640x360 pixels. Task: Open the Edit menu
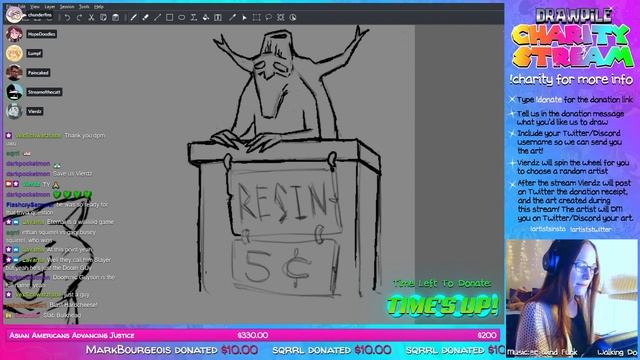click(22, 7)
